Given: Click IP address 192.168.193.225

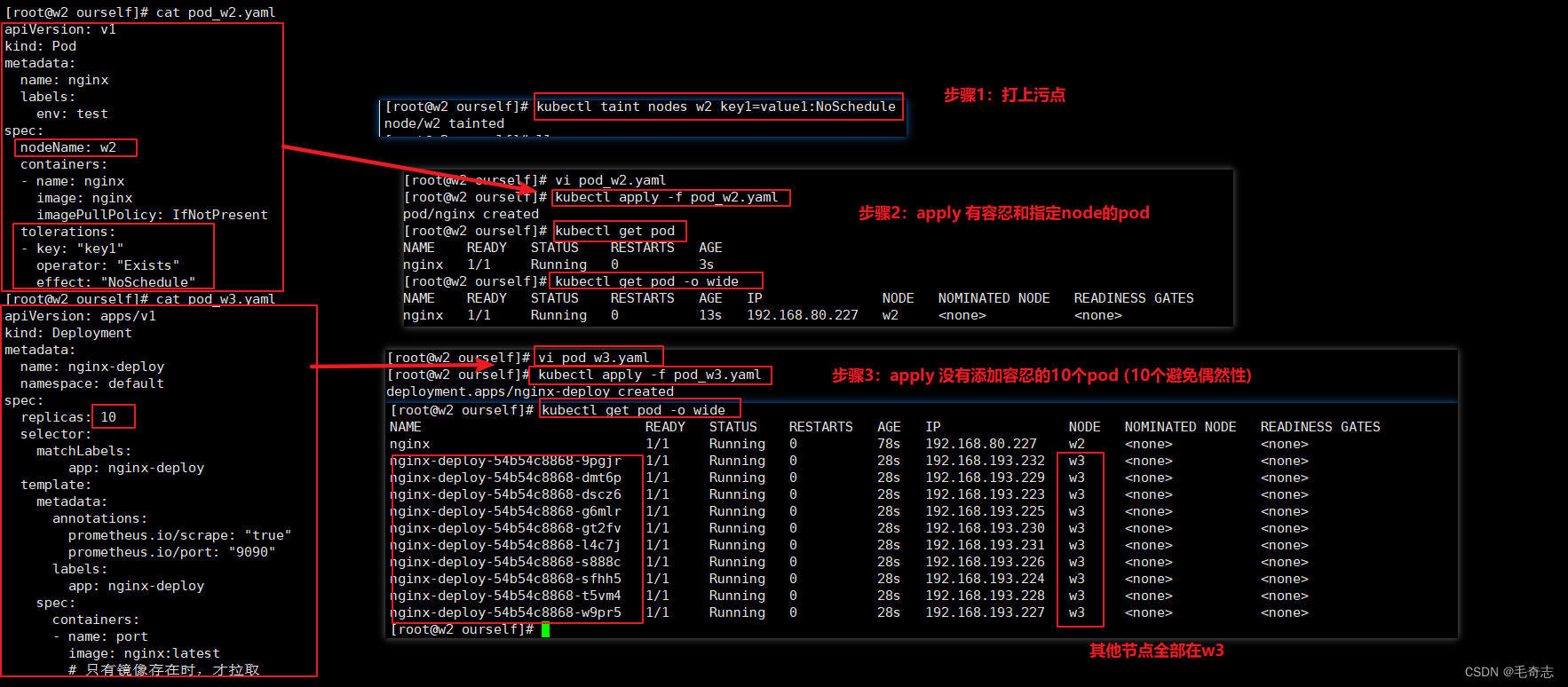Looking at the screenshot, I should [986, 511].
